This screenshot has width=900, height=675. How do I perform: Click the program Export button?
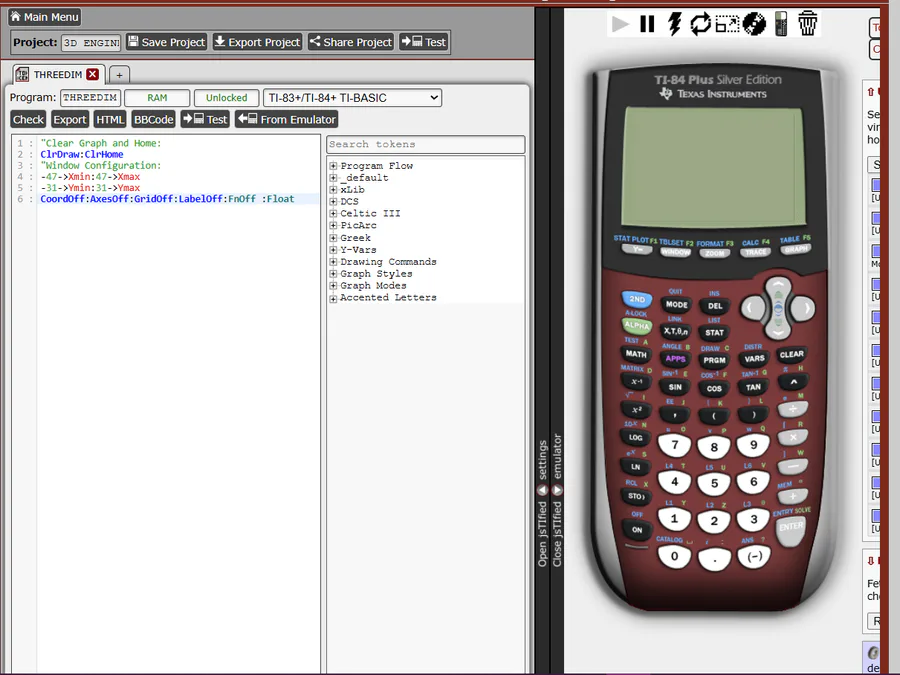[69, 119]
